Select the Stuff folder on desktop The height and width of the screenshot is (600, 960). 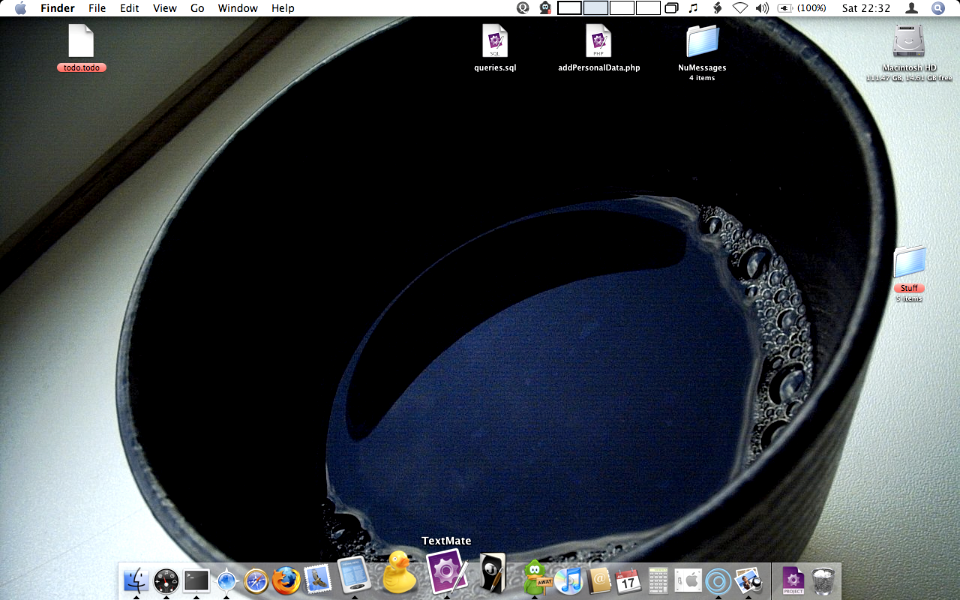pos(909,263)
